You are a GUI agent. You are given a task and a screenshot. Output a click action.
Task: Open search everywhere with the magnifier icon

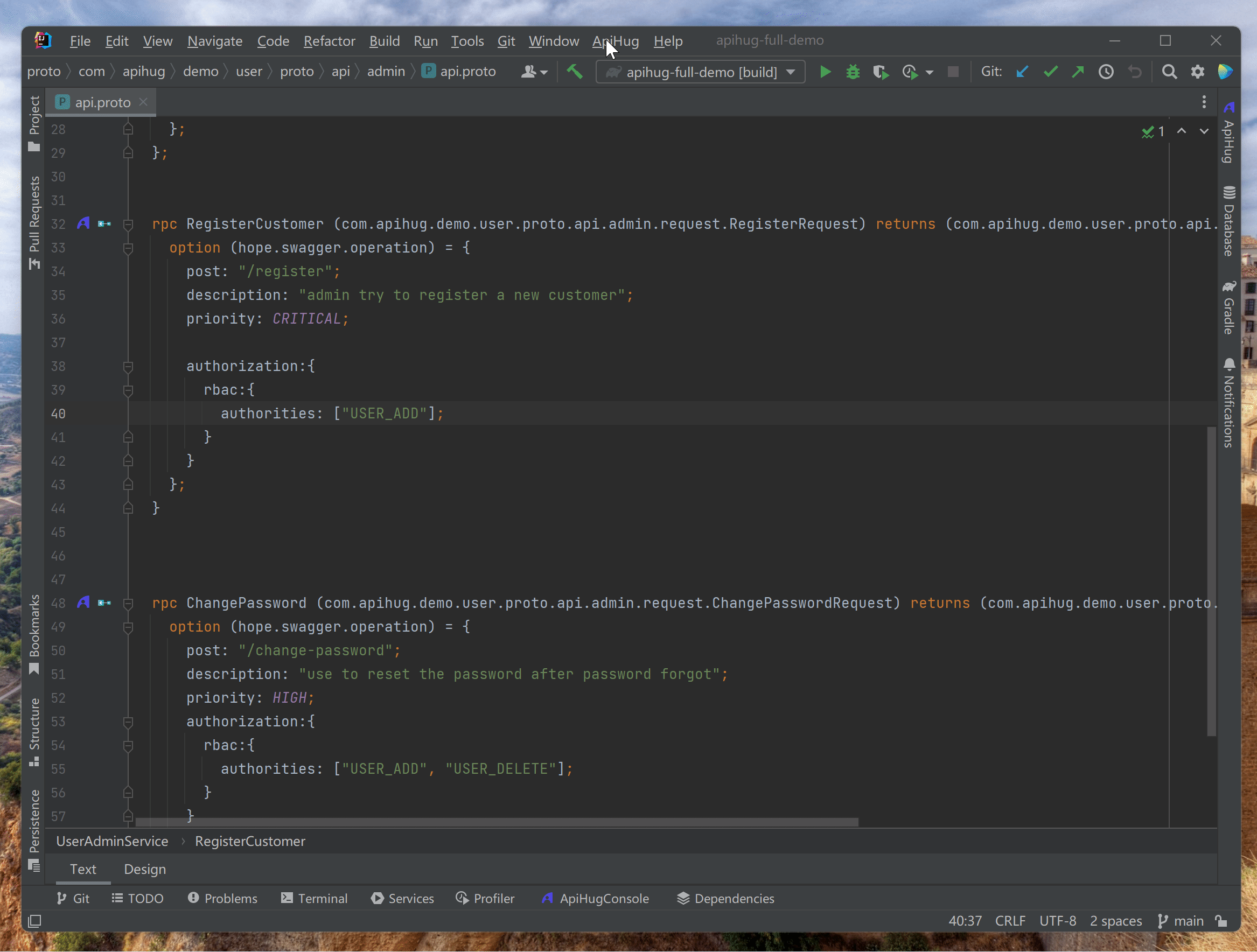click(1170, 72)
